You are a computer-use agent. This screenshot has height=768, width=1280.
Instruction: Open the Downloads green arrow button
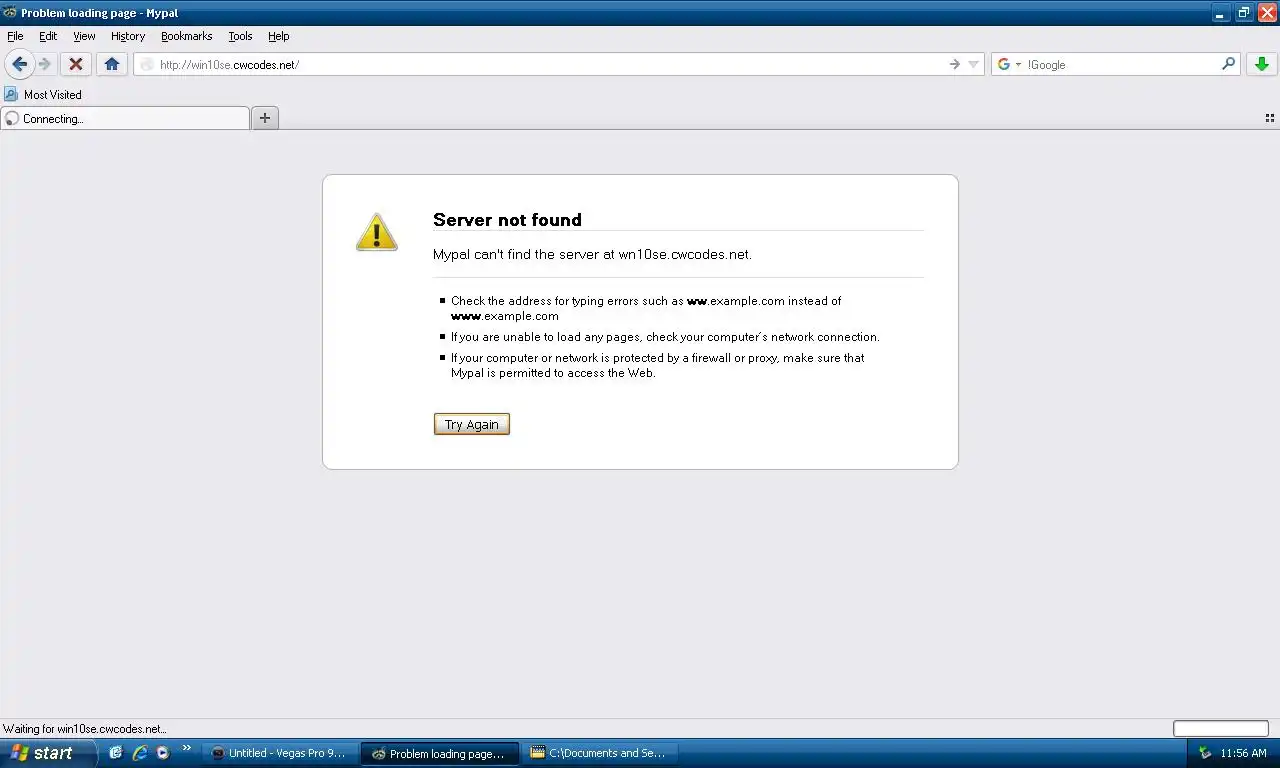point(1261,64)
